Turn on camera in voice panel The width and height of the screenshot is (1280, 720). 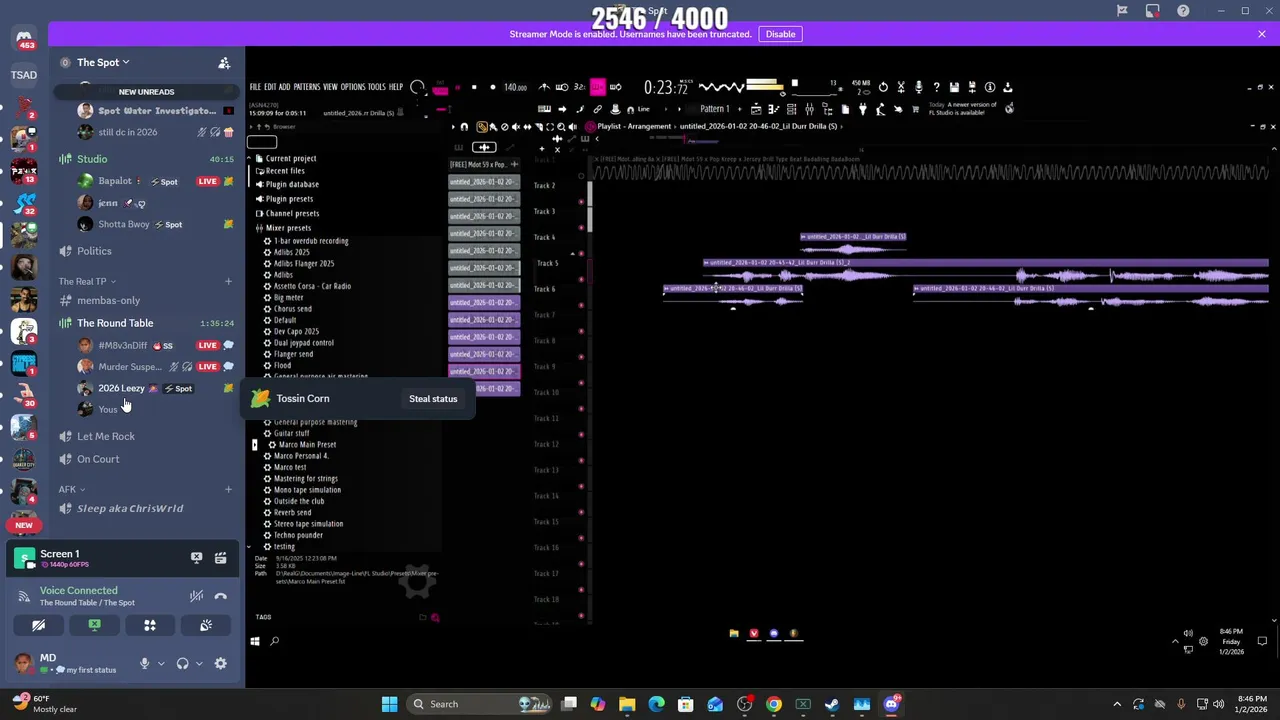coord(38,625)
